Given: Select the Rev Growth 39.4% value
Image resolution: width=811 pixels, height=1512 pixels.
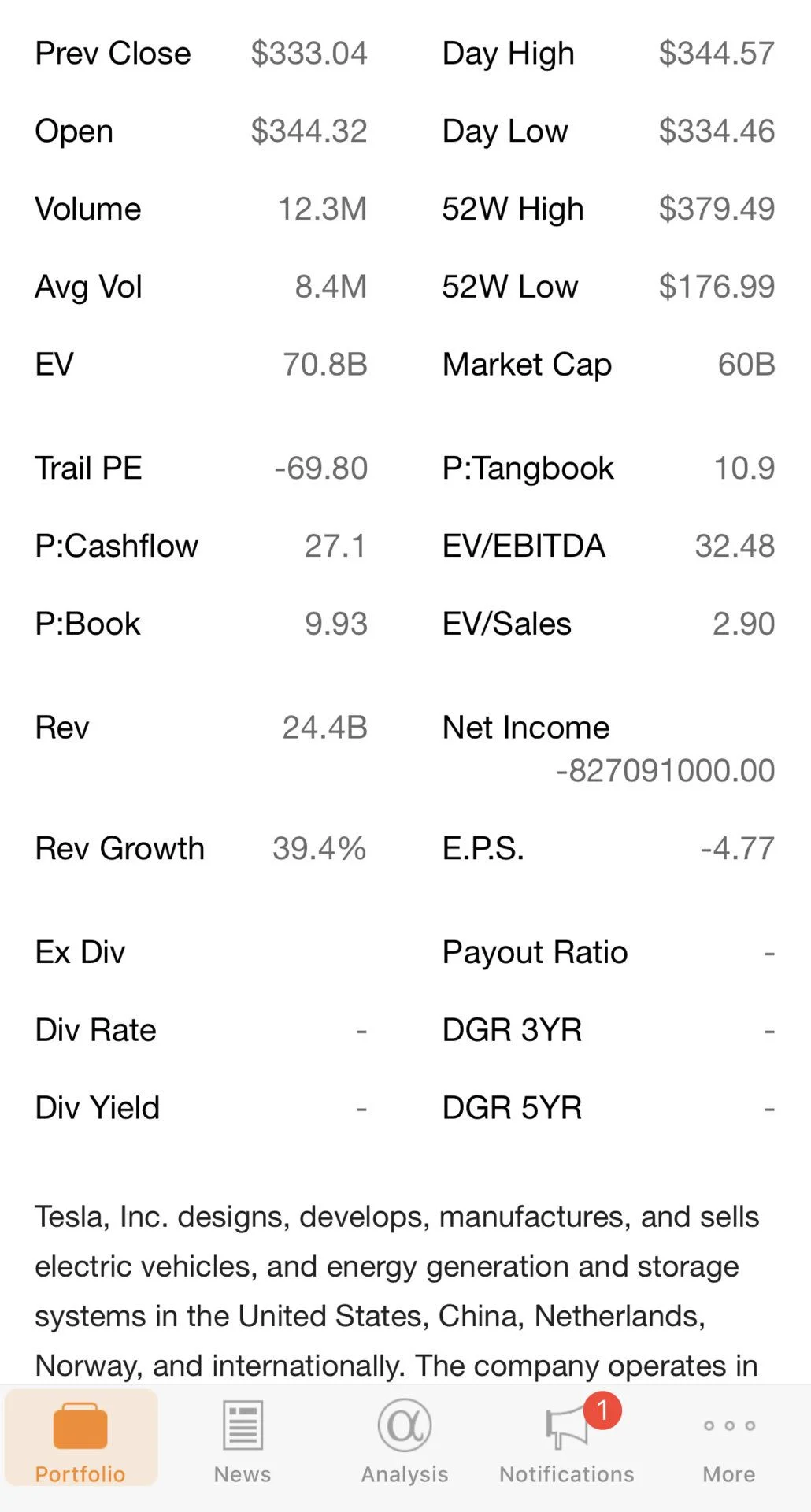Looking at the screenshot, I should click(320, 849).
